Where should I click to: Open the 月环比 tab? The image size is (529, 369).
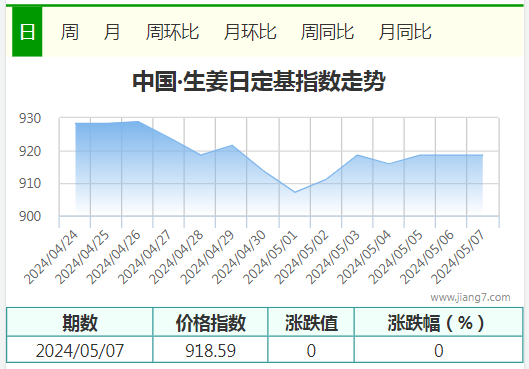250,32
